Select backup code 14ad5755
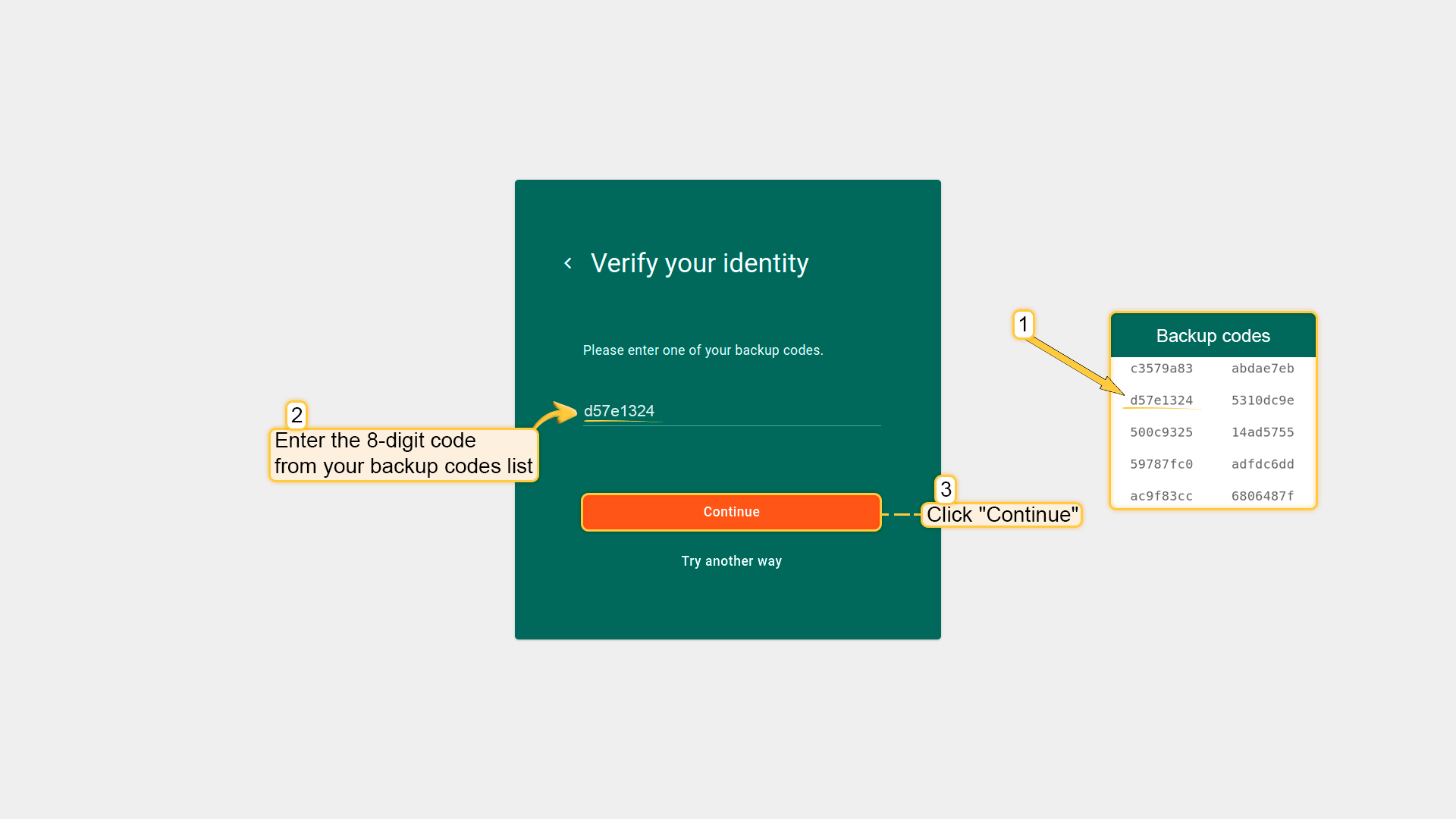 pos(1263,432)
